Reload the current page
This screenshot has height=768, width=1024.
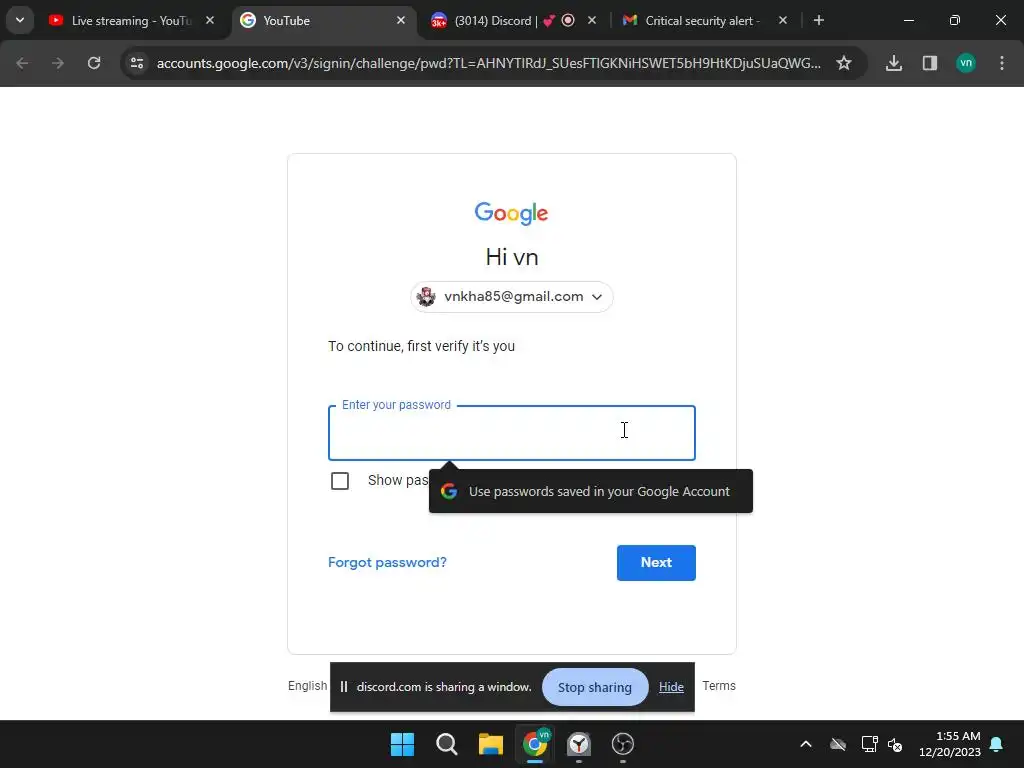pos(94,63)
